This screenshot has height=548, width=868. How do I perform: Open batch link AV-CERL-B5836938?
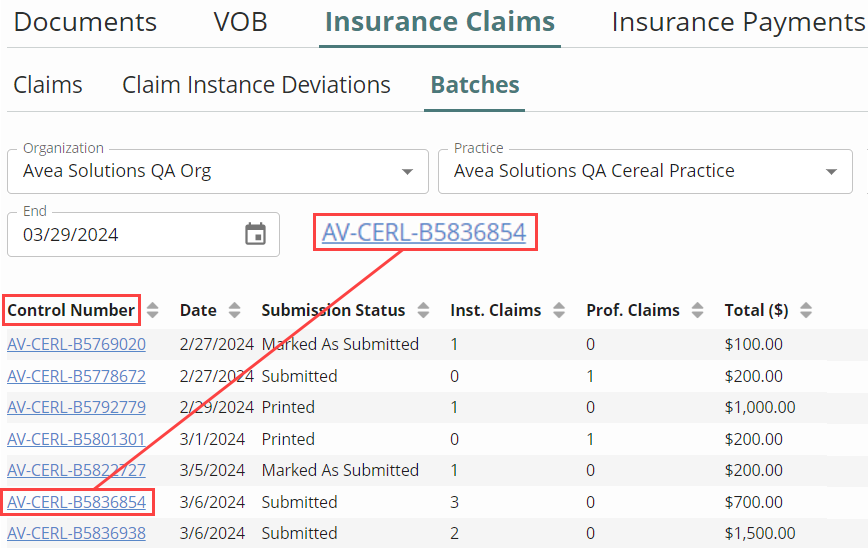[x=76, y=533]
